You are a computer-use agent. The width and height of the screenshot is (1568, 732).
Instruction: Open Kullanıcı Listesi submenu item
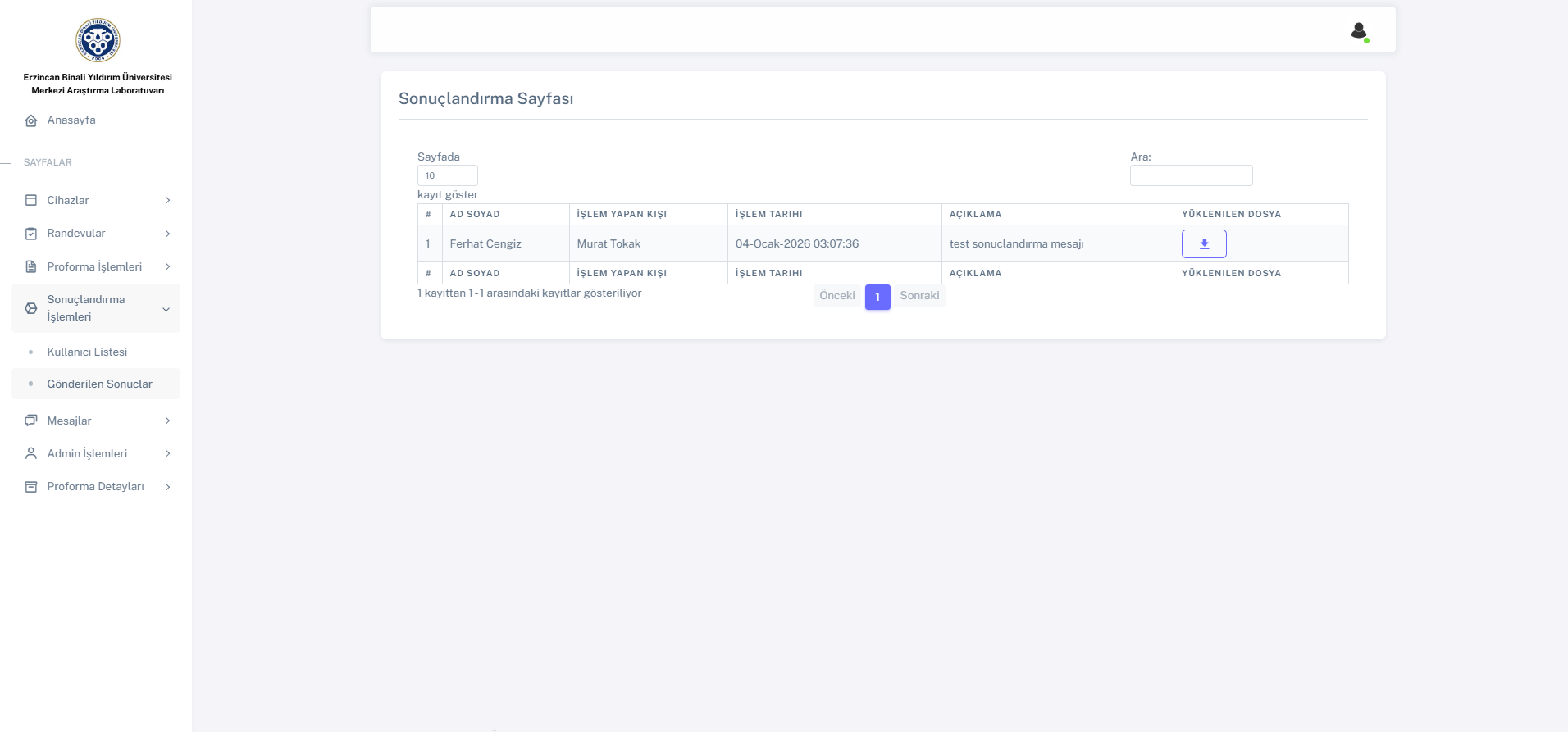click(87, 352)
